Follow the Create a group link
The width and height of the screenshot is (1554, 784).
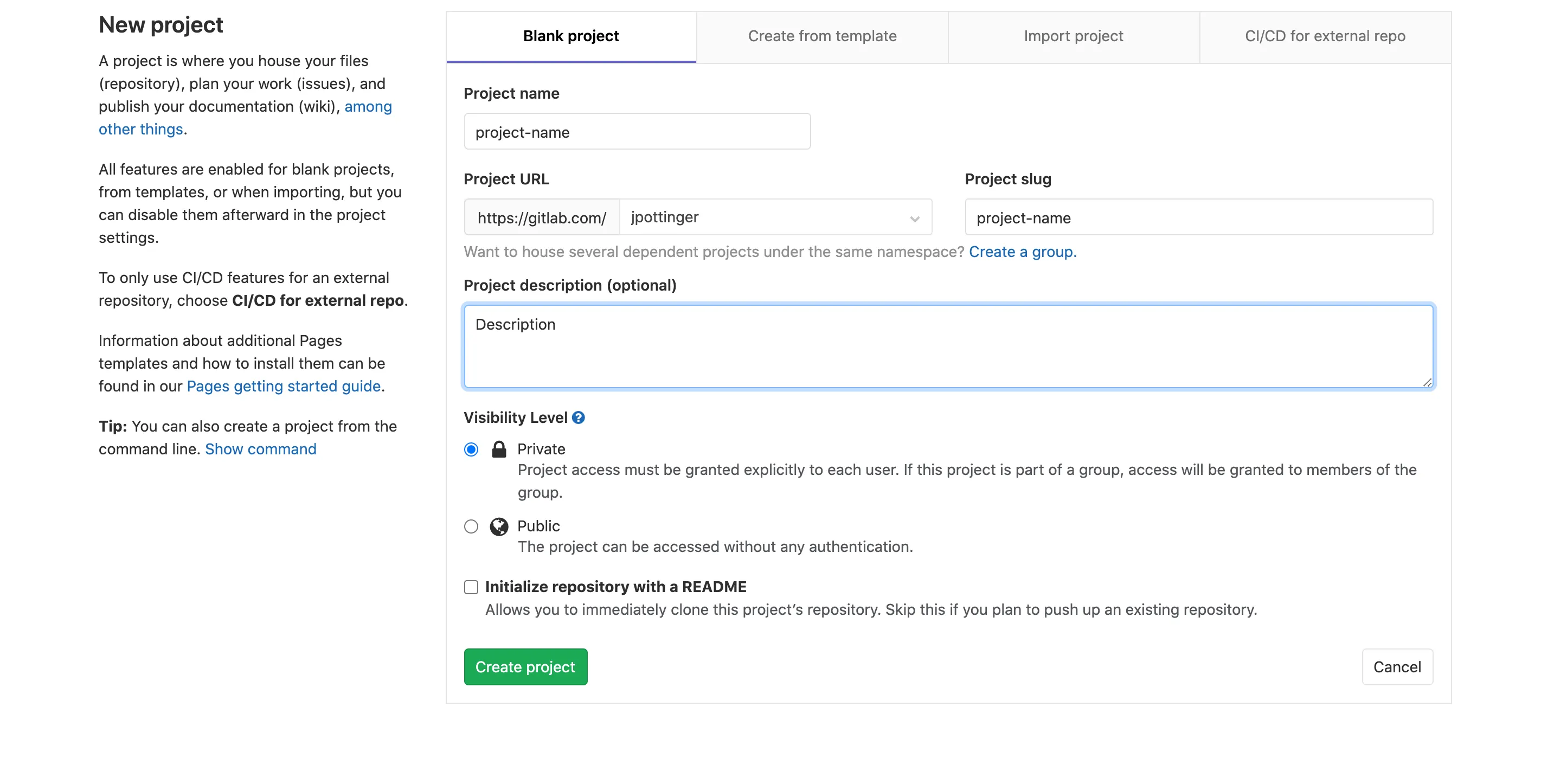point(1023,252)
